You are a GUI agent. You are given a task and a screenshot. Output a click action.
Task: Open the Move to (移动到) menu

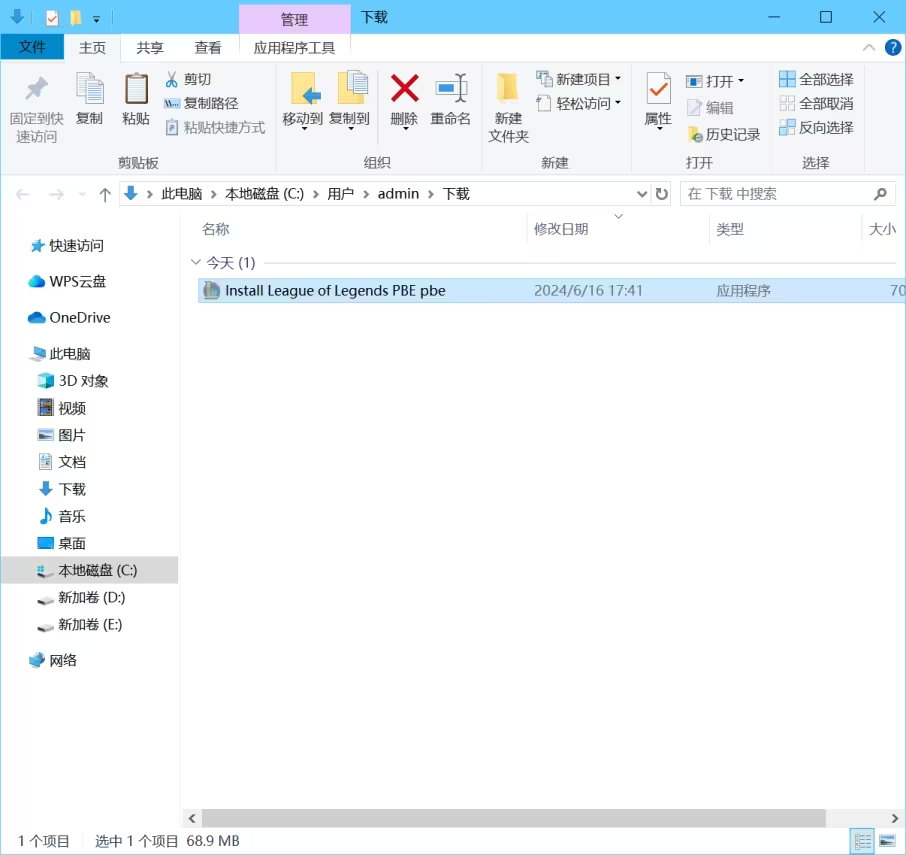click(x=302, y=101)
